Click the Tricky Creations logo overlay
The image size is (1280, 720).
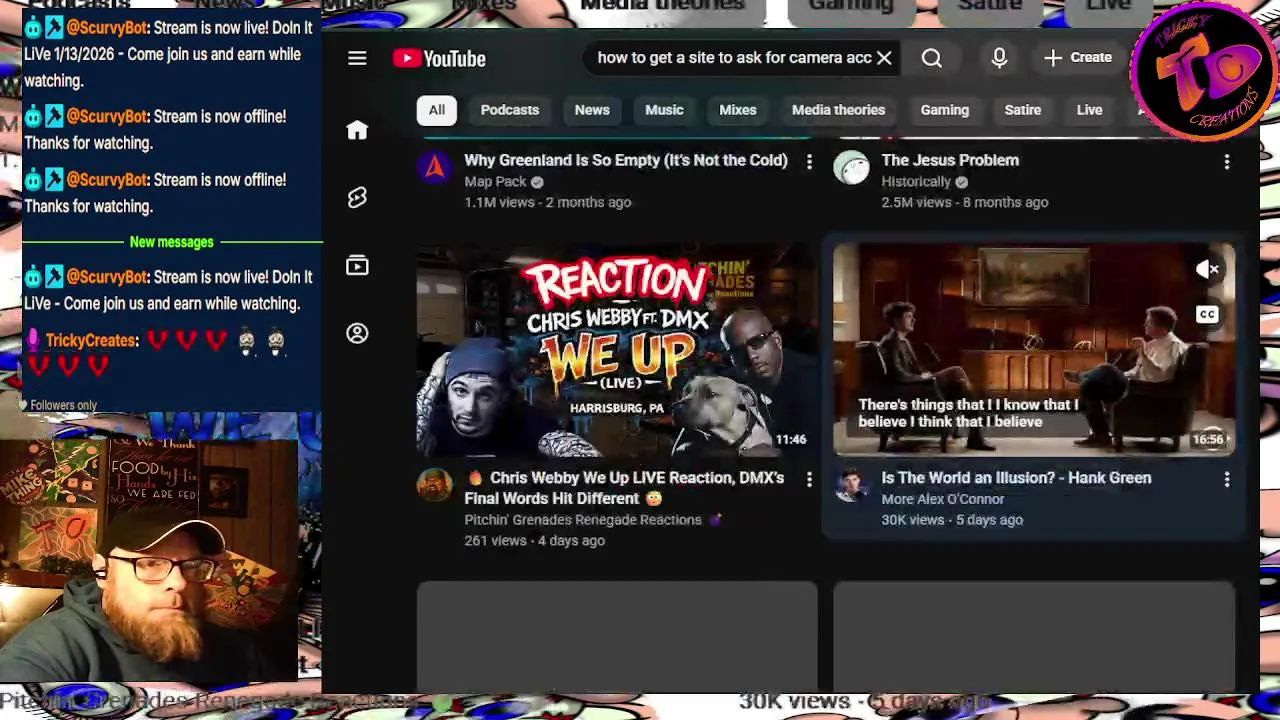pos(1202,72)
